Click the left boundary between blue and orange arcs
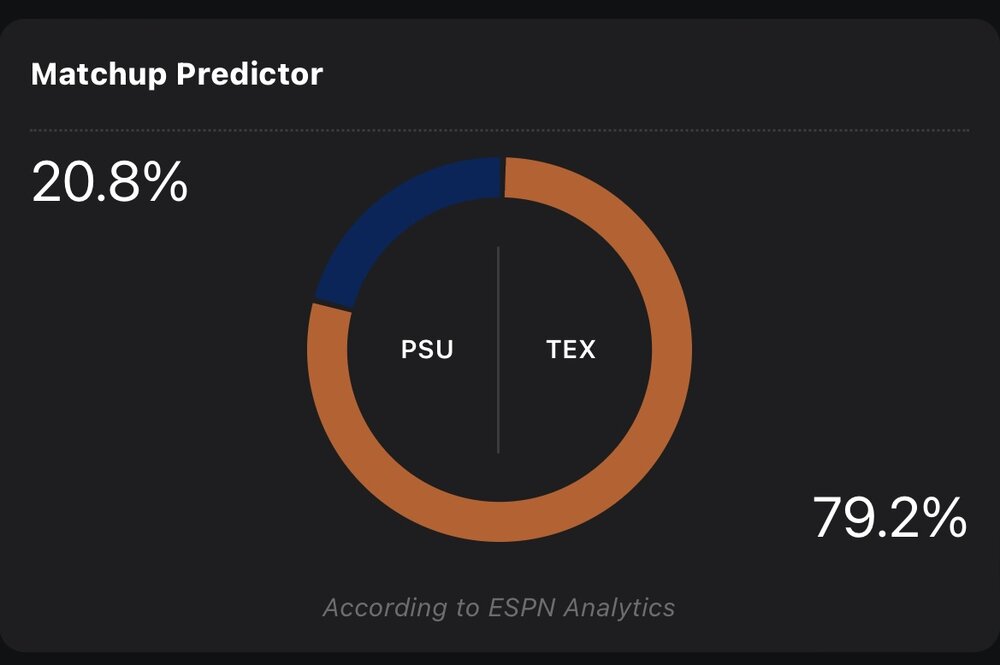 [331, 305]
